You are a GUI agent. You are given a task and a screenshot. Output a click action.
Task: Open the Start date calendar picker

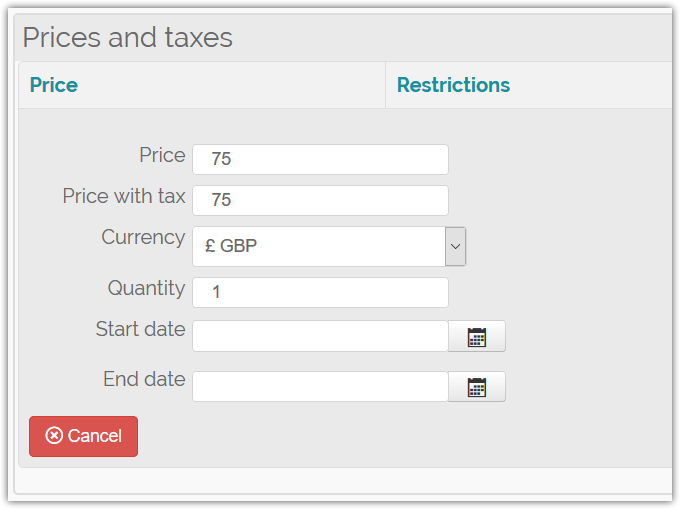[x=477, y=337]
